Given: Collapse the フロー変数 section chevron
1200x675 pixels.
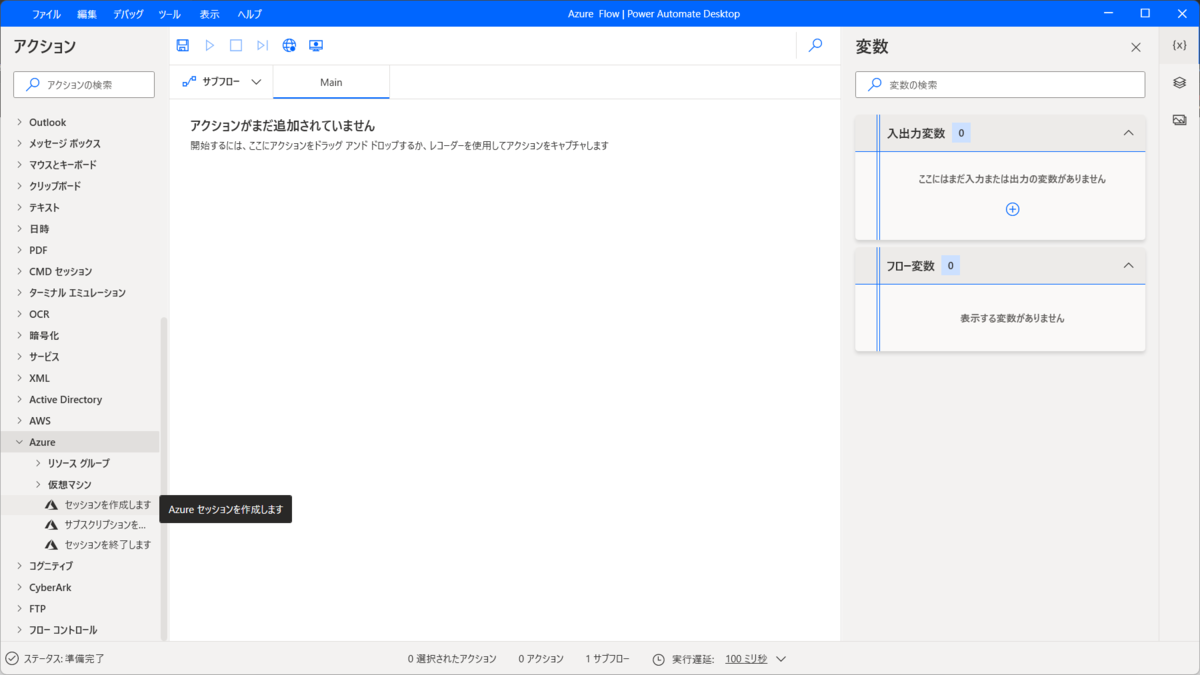Looking at the screenshot, I should click(x=1128, y=266).
